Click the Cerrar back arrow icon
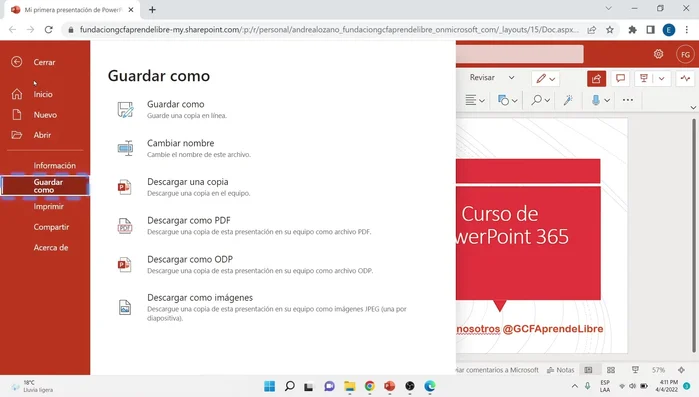Screen dimensions: 699x397 coord(17,62)
